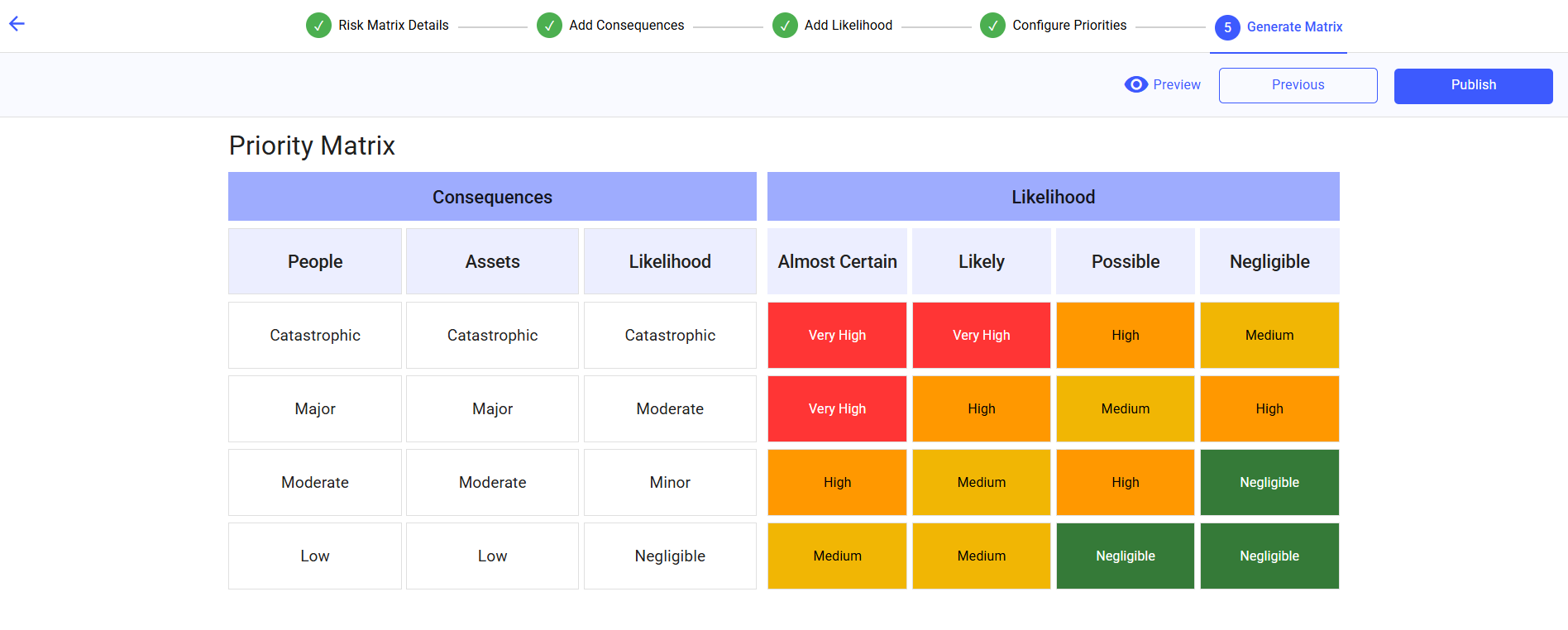Screen dimensions: 1568x630
Task: Click the Configure Priorities checkmark icon
Action: point(992,26)
